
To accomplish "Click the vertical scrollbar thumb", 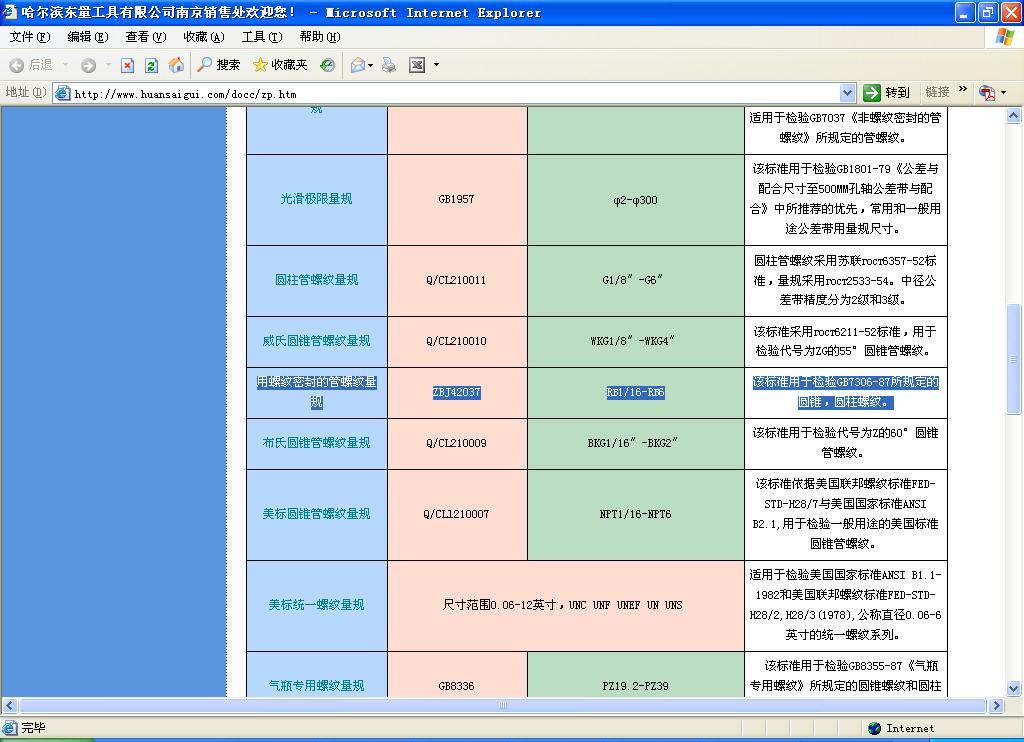I will point(1014,359).
